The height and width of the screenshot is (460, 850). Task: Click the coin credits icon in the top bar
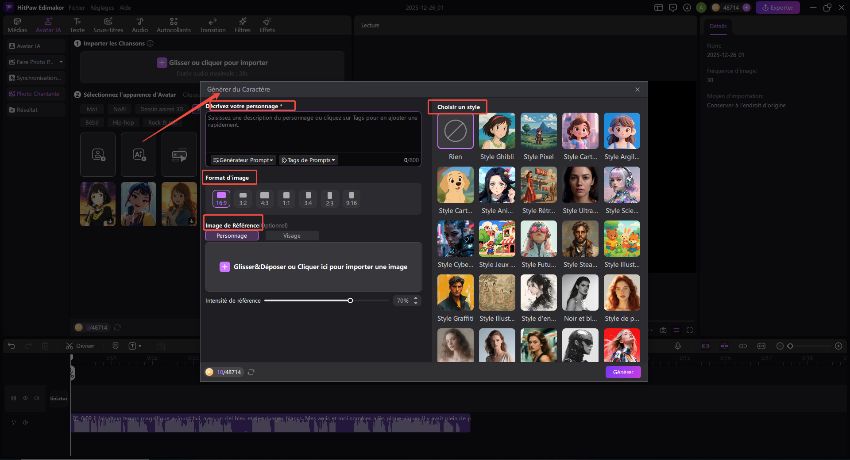[716, 8]
